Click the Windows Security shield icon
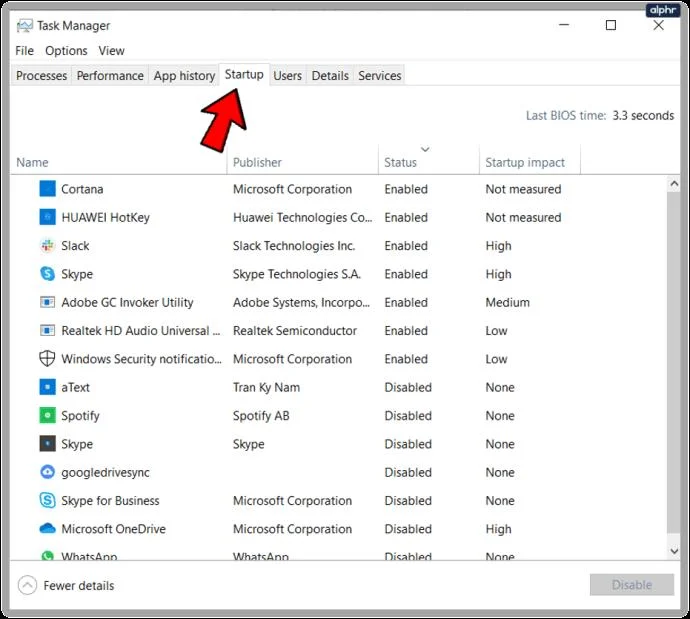This screenshot has width=690, height=619. [48, 359]
